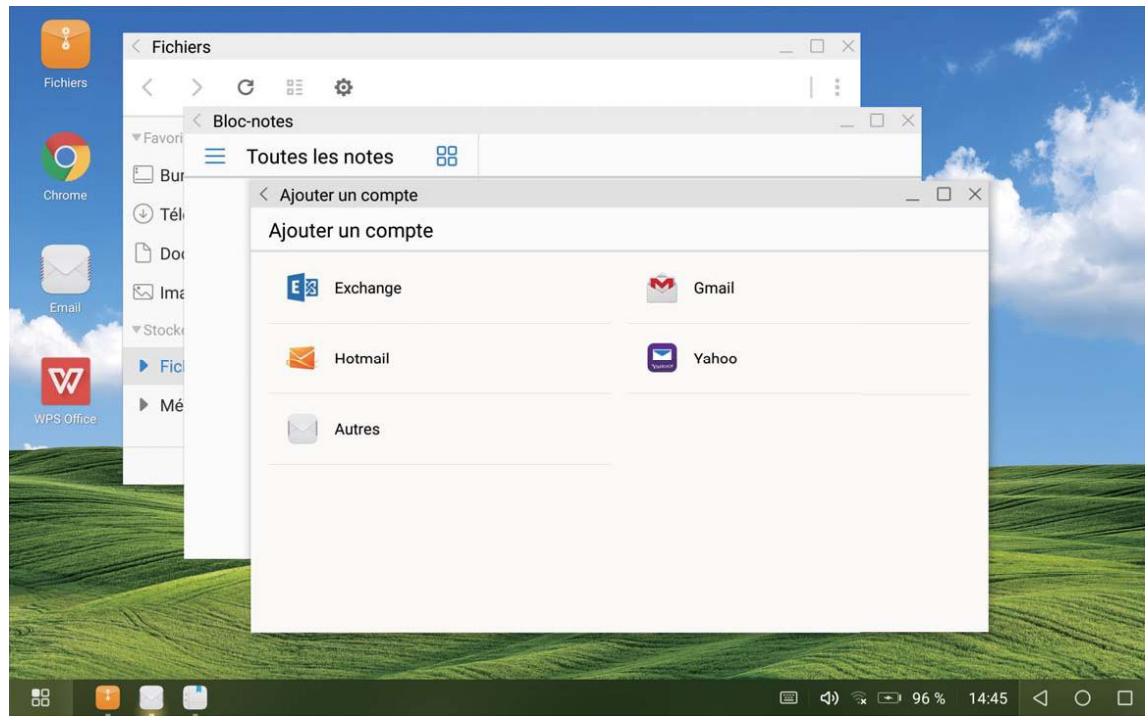The width and height of the screenshot is (1148, 721).
Task: Select Gmail as the account provider
Action: 714,288
